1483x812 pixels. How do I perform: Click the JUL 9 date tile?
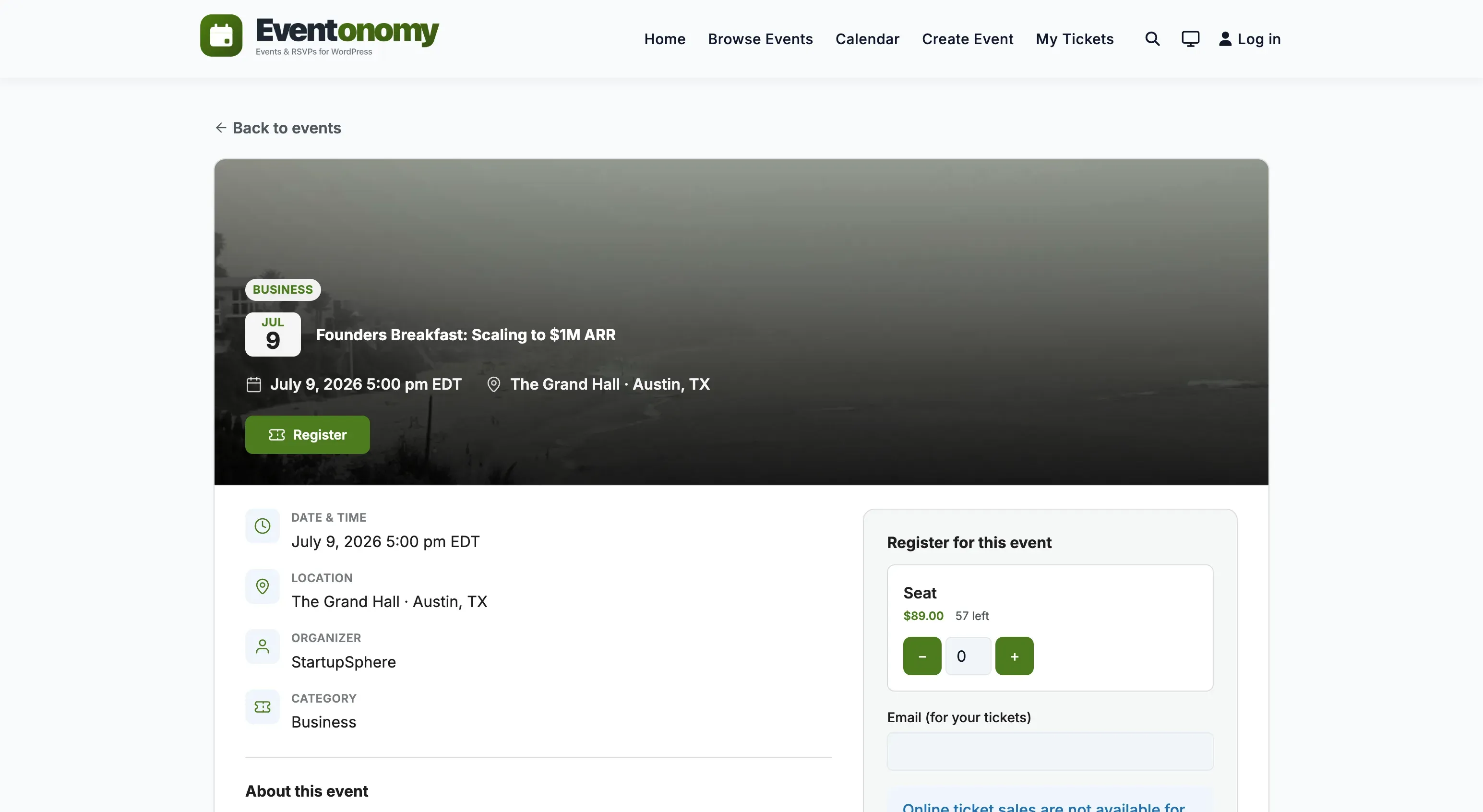click(273, 334)
